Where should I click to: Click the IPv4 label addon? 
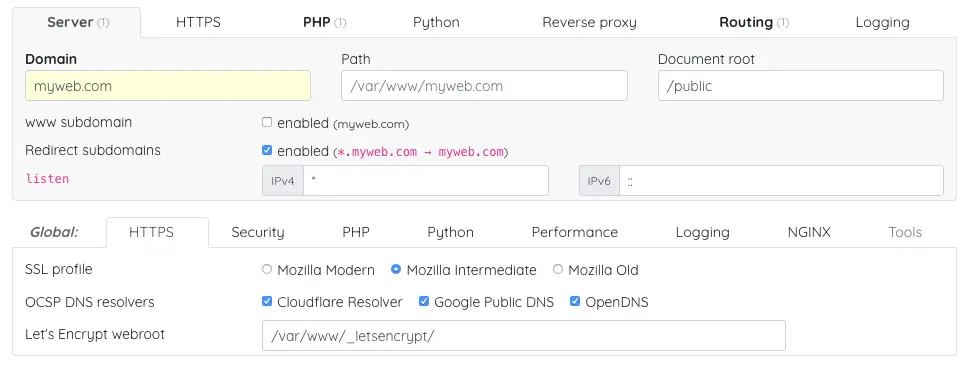coord(282,181)
